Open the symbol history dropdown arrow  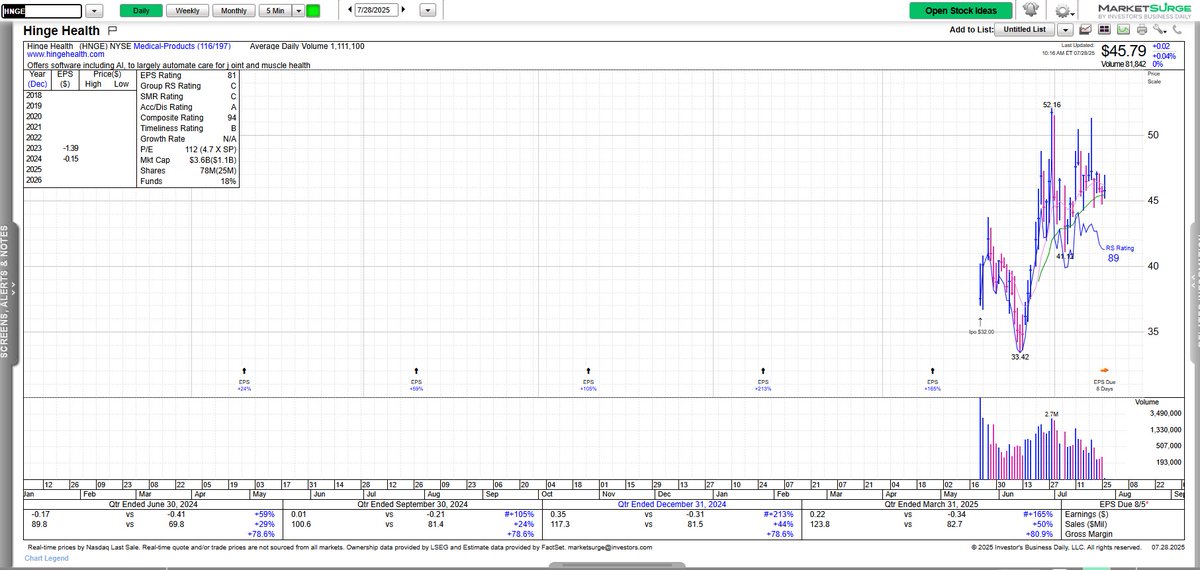pyautogui.click(x=93, y=10)
